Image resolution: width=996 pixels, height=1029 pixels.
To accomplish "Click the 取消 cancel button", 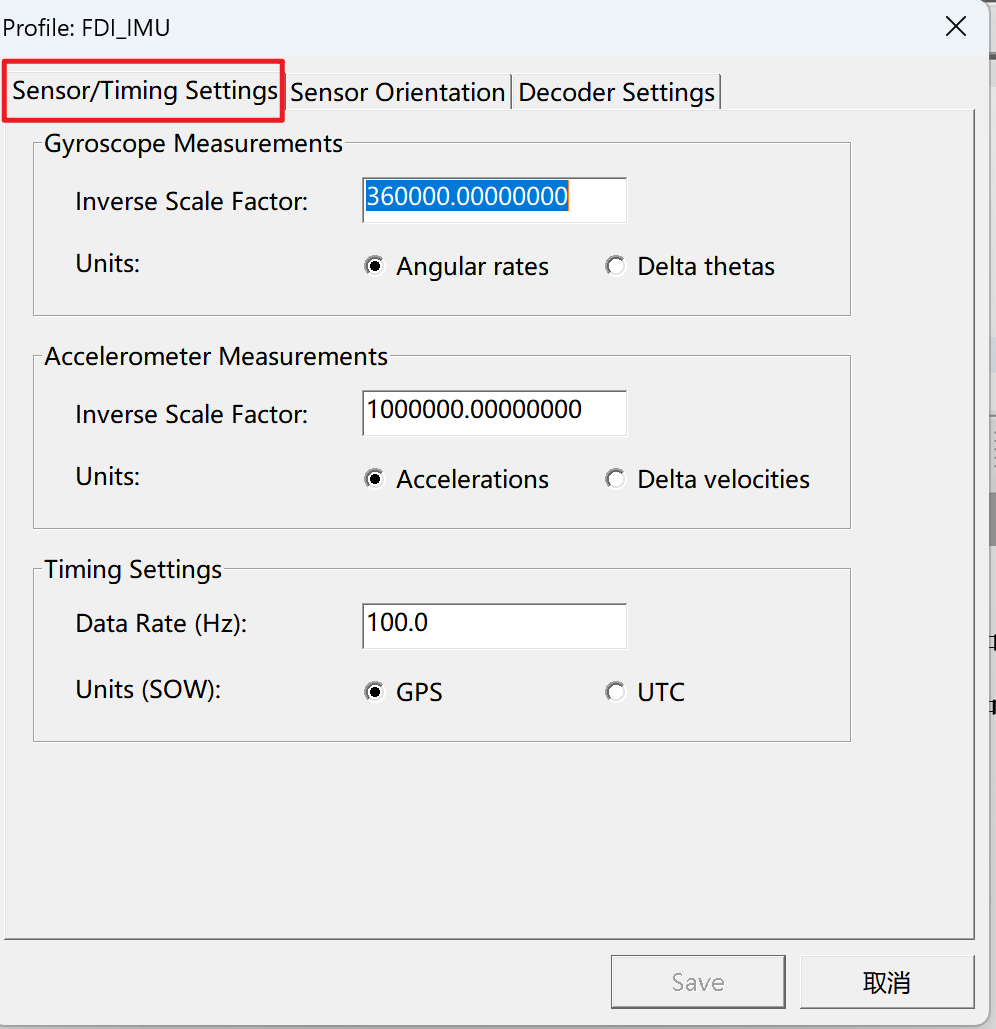I will pos(887,982).
